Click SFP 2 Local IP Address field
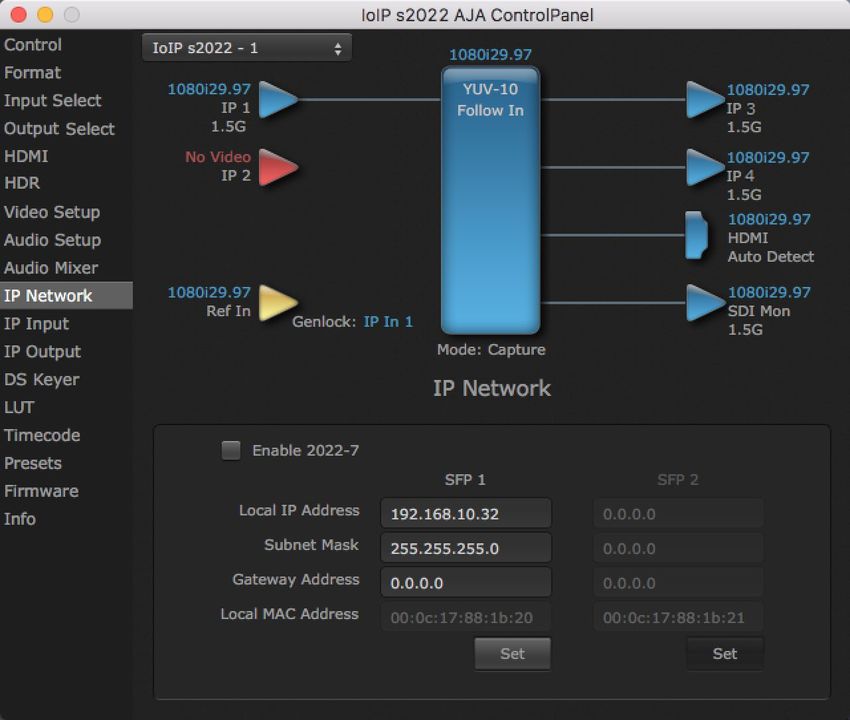Screen dimensions: 850x720 point(678,513)
